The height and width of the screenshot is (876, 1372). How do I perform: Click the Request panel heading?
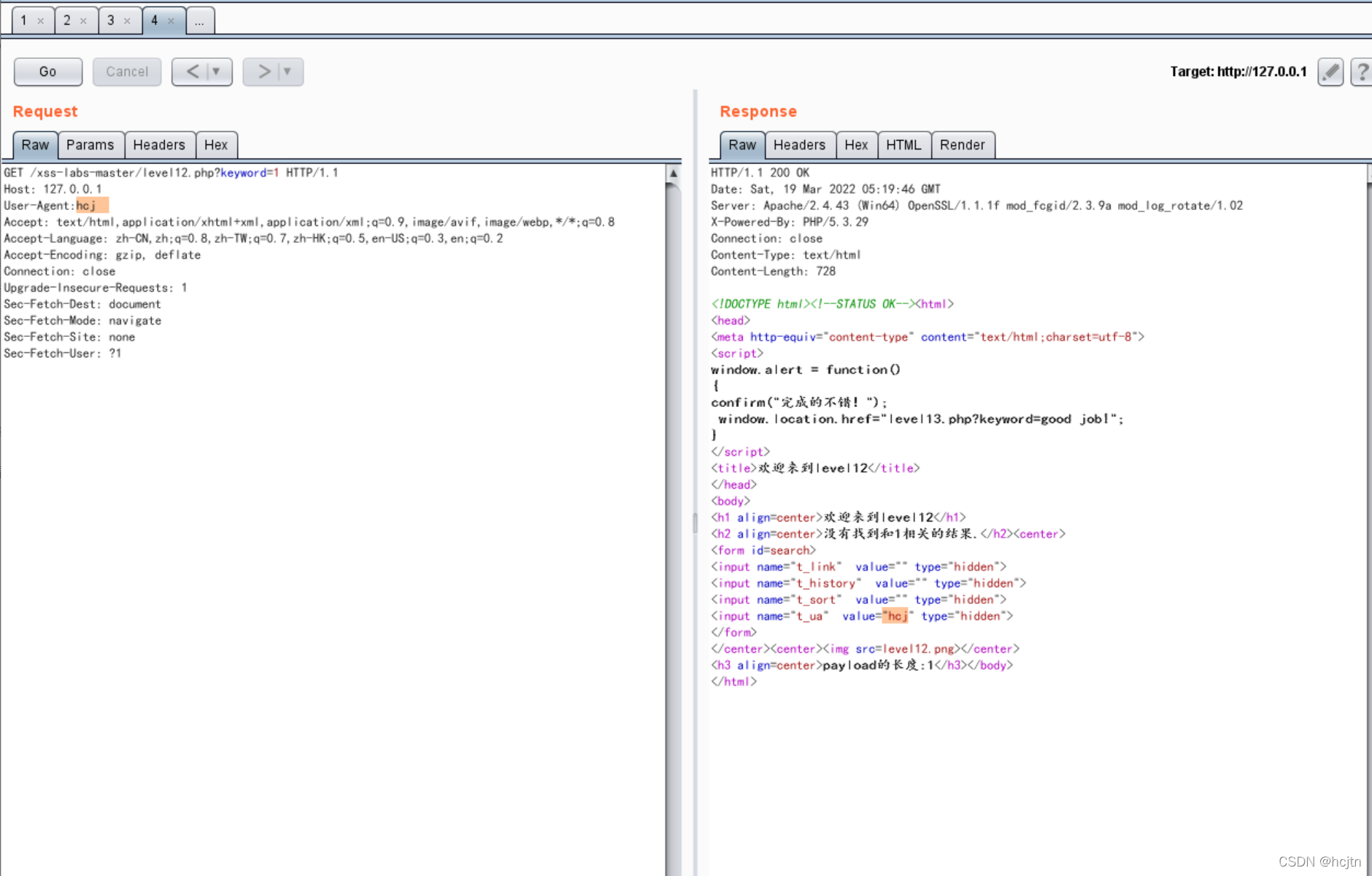pos(45,112)
